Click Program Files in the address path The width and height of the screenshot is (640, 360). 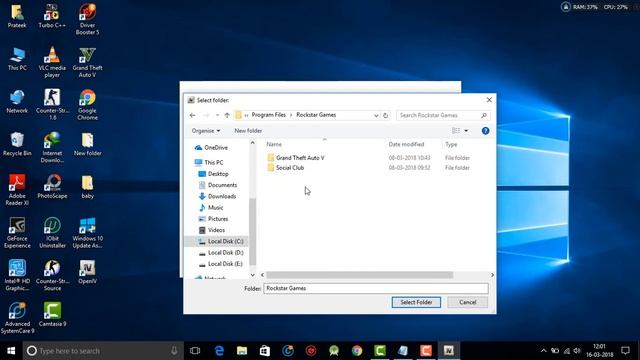click(269, 115)
